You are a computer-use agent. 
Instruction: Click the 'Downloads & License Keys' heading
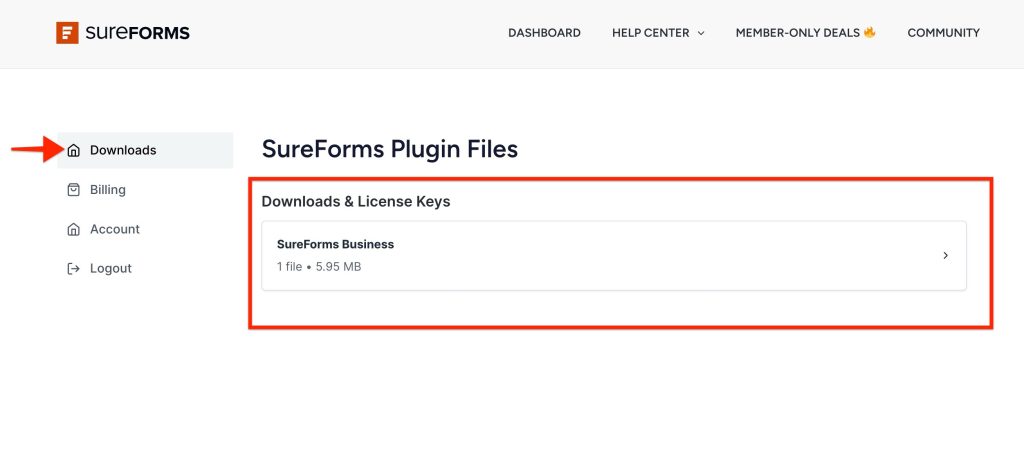356,201
